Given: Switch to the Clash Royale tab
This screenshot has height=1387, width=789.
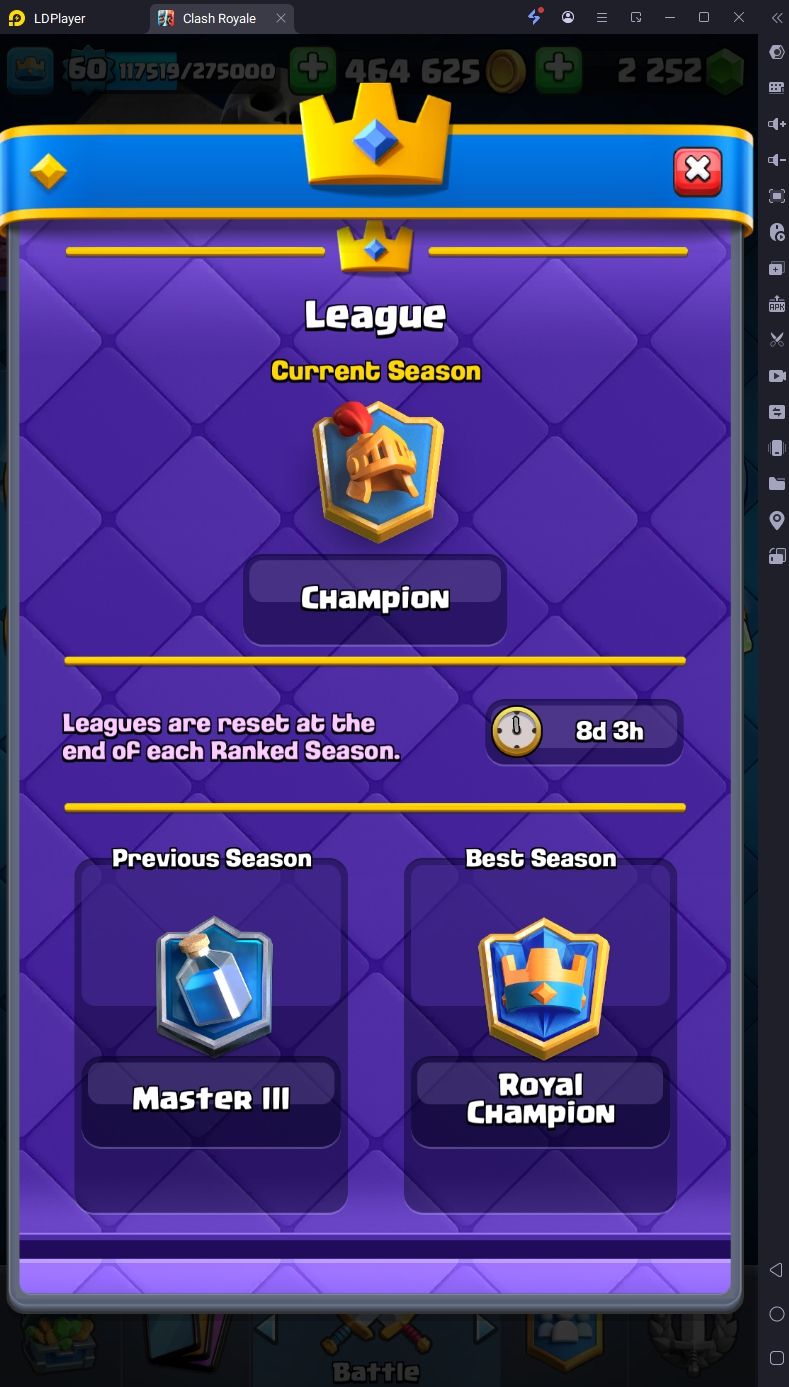Looking at the screenshot, I should [221, 18].
